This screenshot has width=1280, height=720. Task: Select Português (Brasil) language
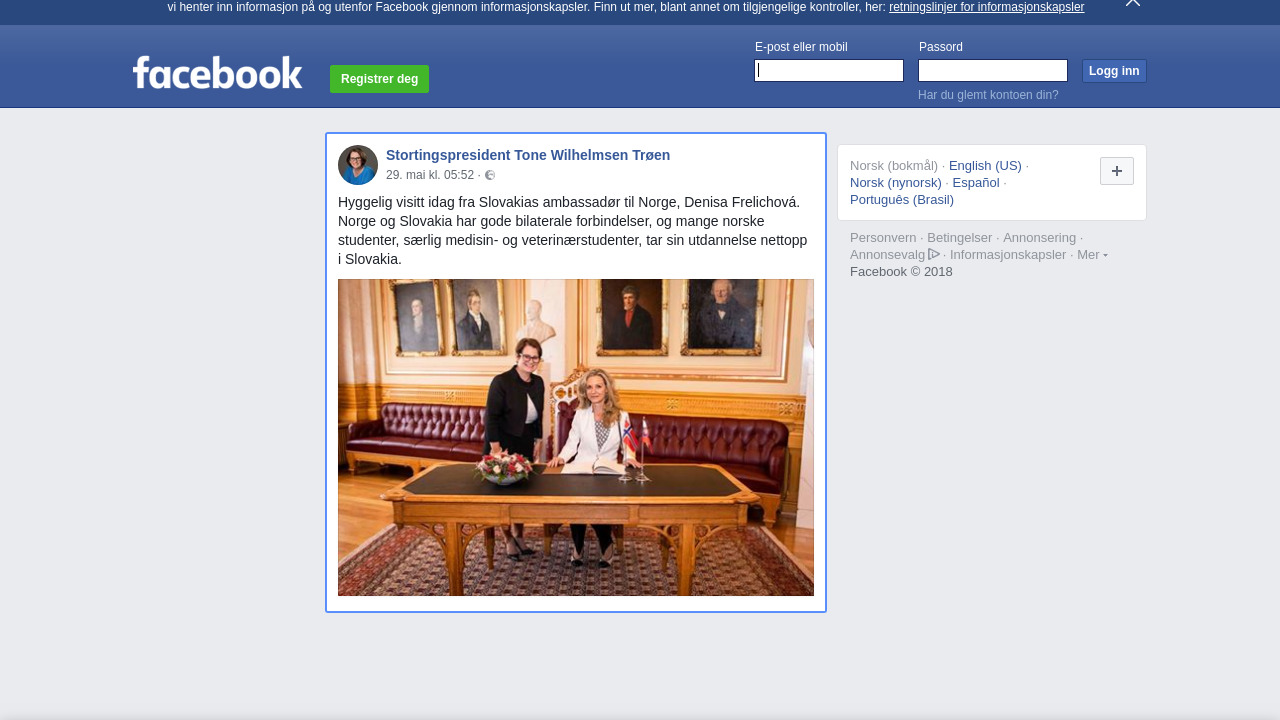pos(902,200)
